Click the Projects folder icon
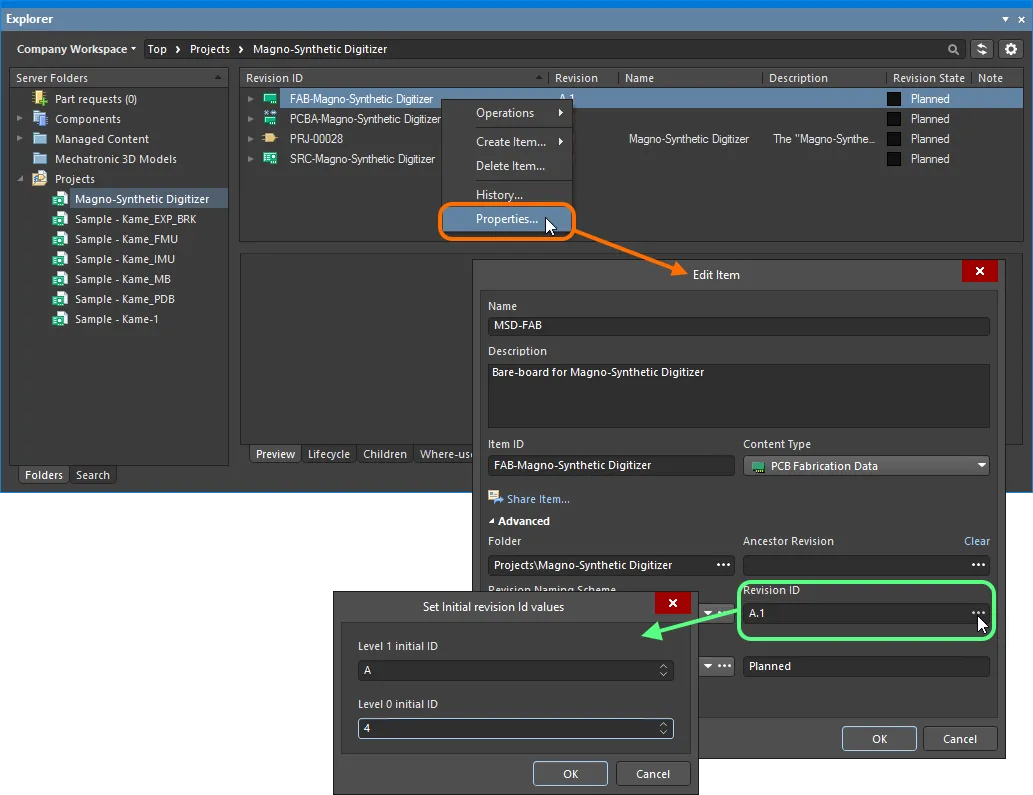1033x795 pixels. point(40,178)
